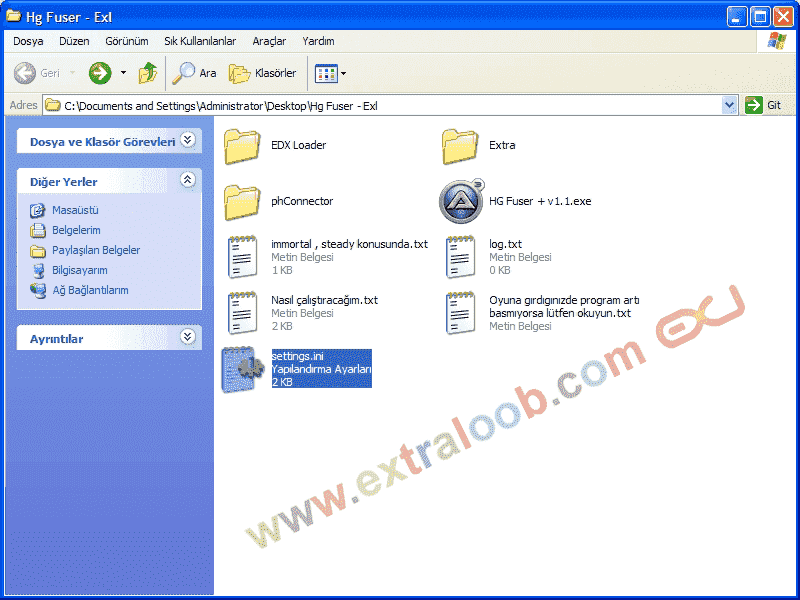
Task: Click the 'HG Fuser + v1.1.exe' file name
Action: click(x=540, y=201)
